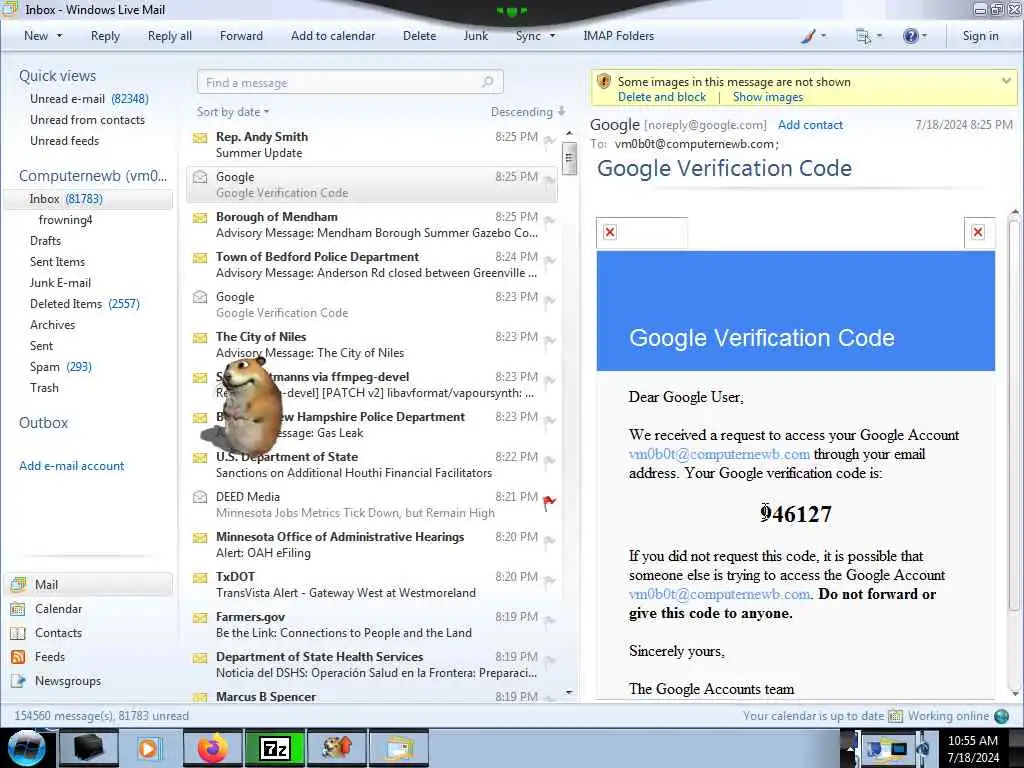
Task: Toggle the red flag on DEED Media email
Action: coord(549,502)
